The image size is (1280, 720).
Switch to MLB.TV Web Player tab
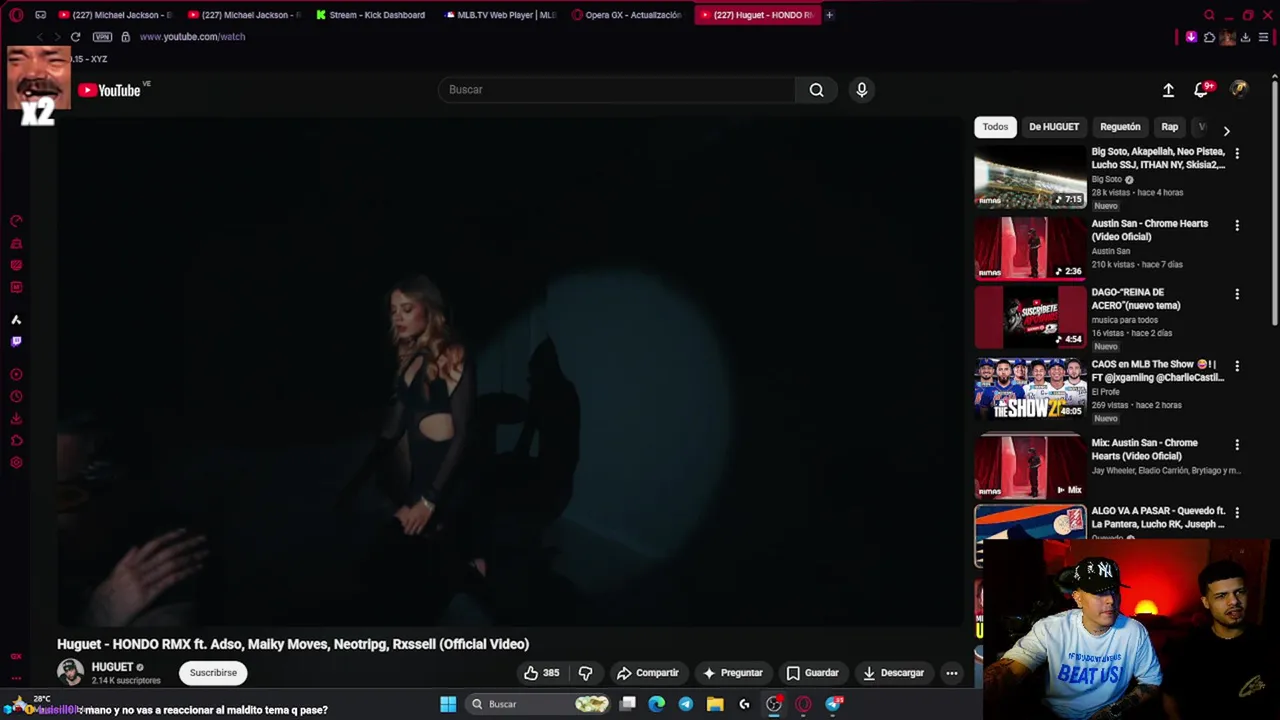[499, 15]
